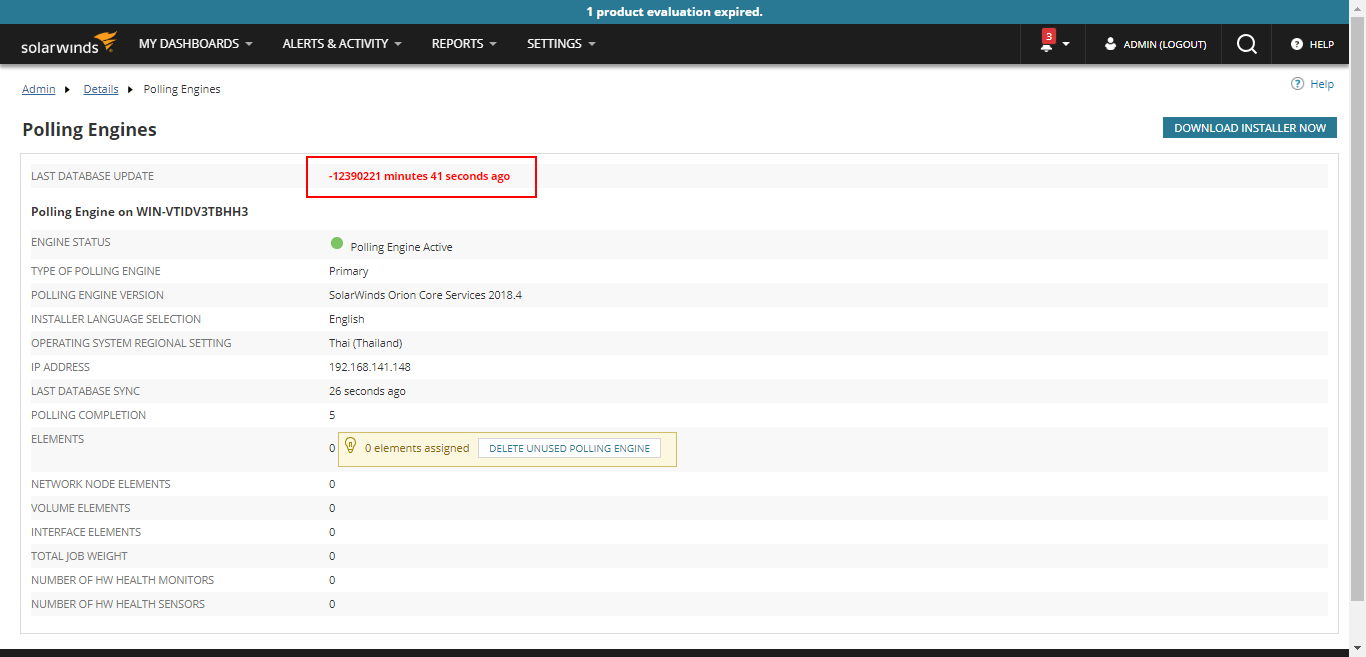
Task: Click the English installer language value
Action: click(x=346, y=319)
